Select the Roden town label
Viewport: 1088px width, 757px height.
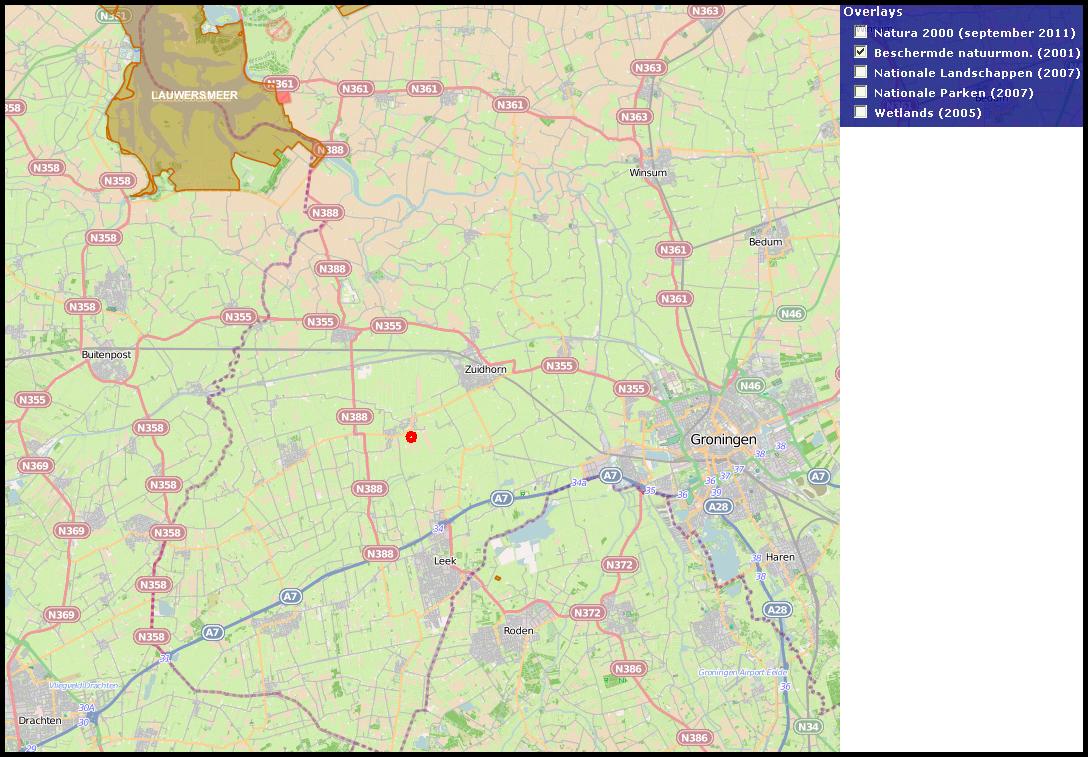pyautogui.click(x=518, y=631)
